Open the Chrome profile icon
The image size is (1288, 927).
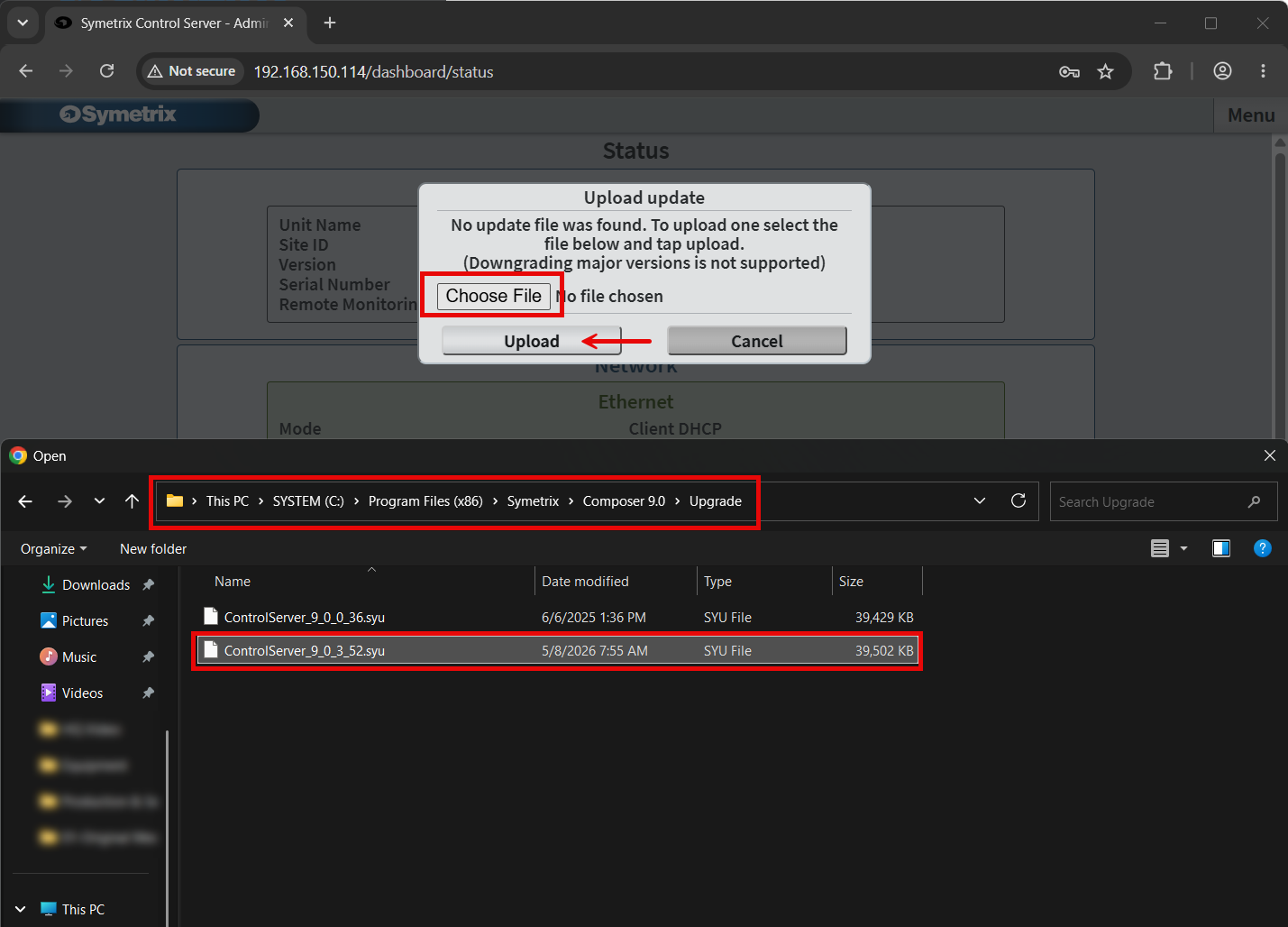point(1222,71)
